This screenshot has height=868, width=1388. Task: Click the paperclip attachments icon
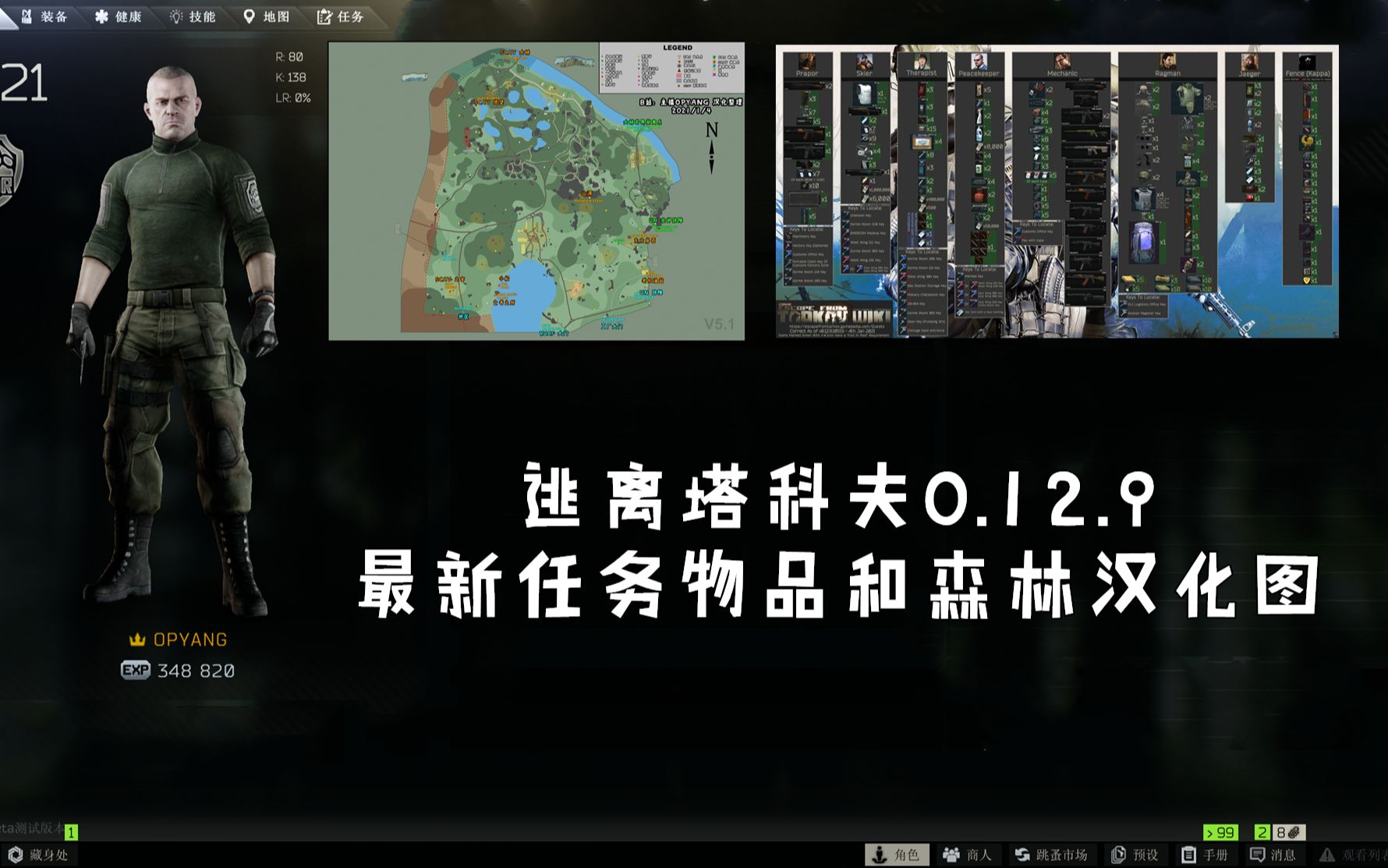coord(1294,832)
